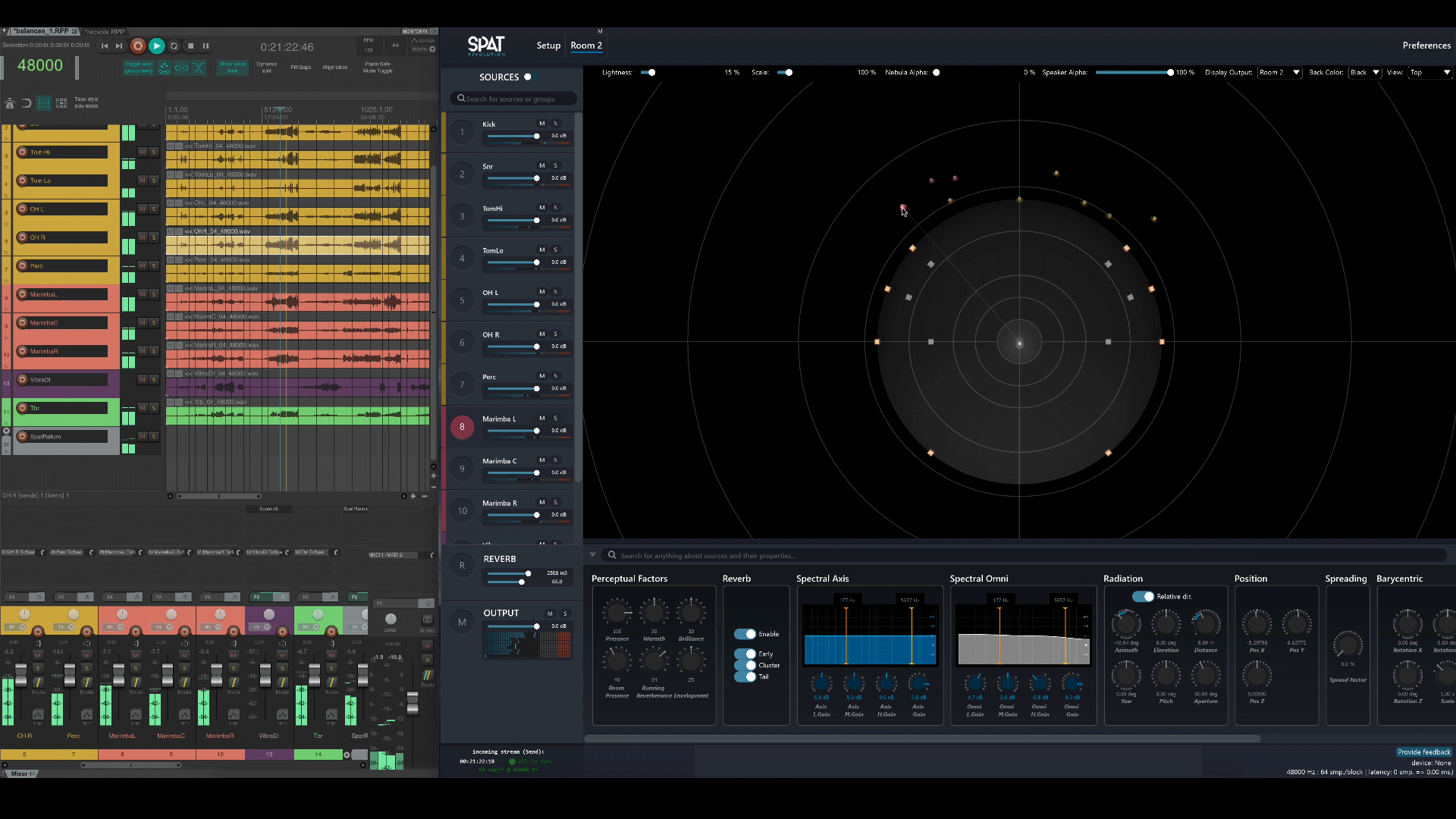Toggle the grid lines icon
Screen dimensions: 1456x819
pos(44,103)
